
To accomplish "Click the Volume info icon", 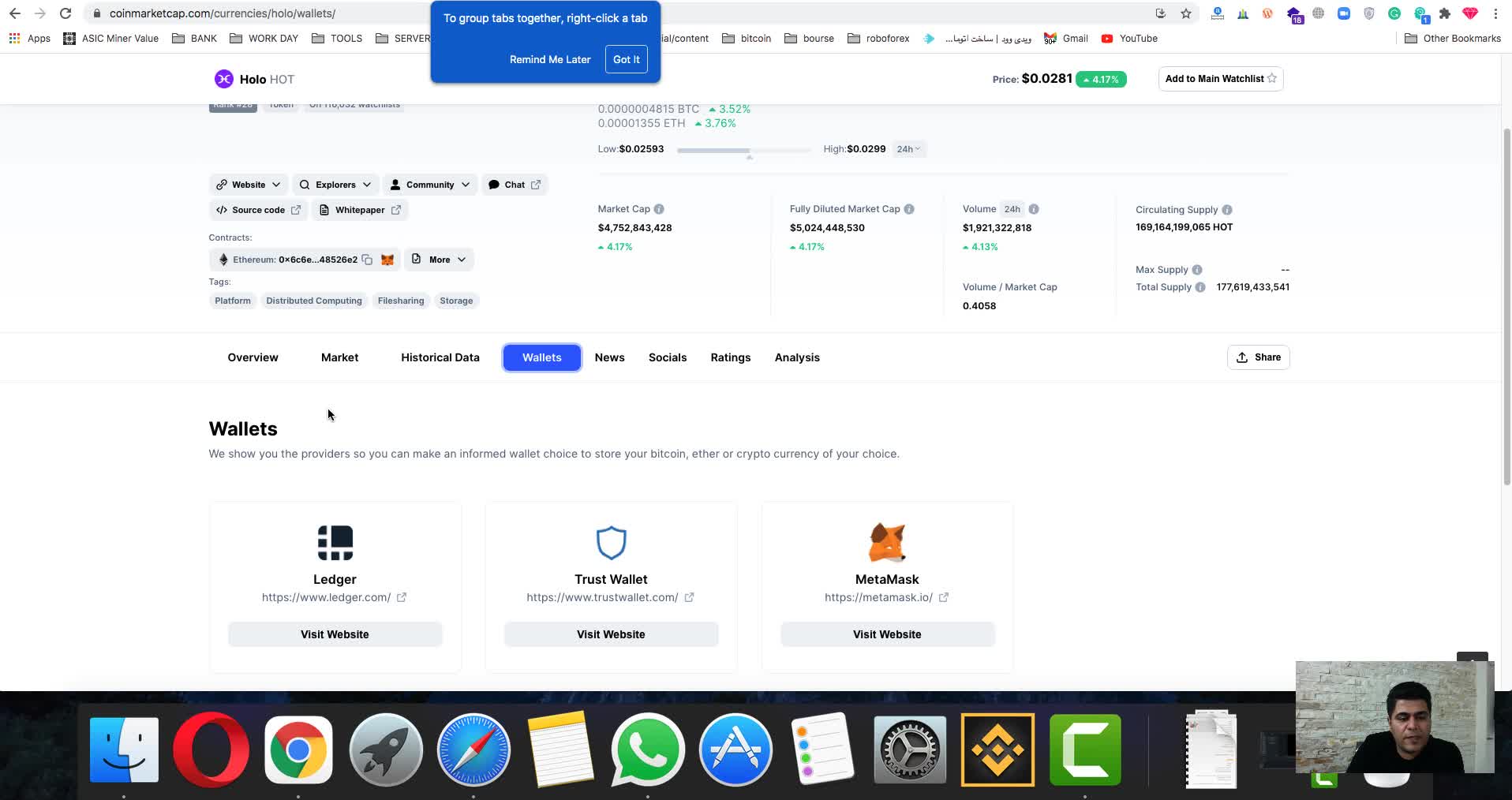I will pyautogui.click(x=1034, y=209).
